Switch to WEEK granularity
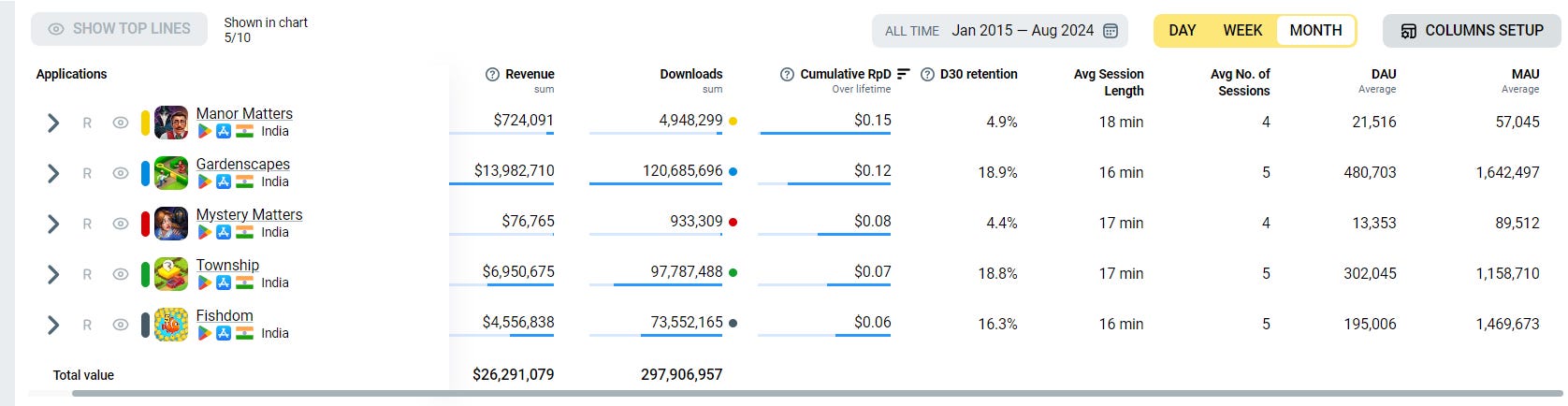 pyautogui.click(x=1242, y=31)
